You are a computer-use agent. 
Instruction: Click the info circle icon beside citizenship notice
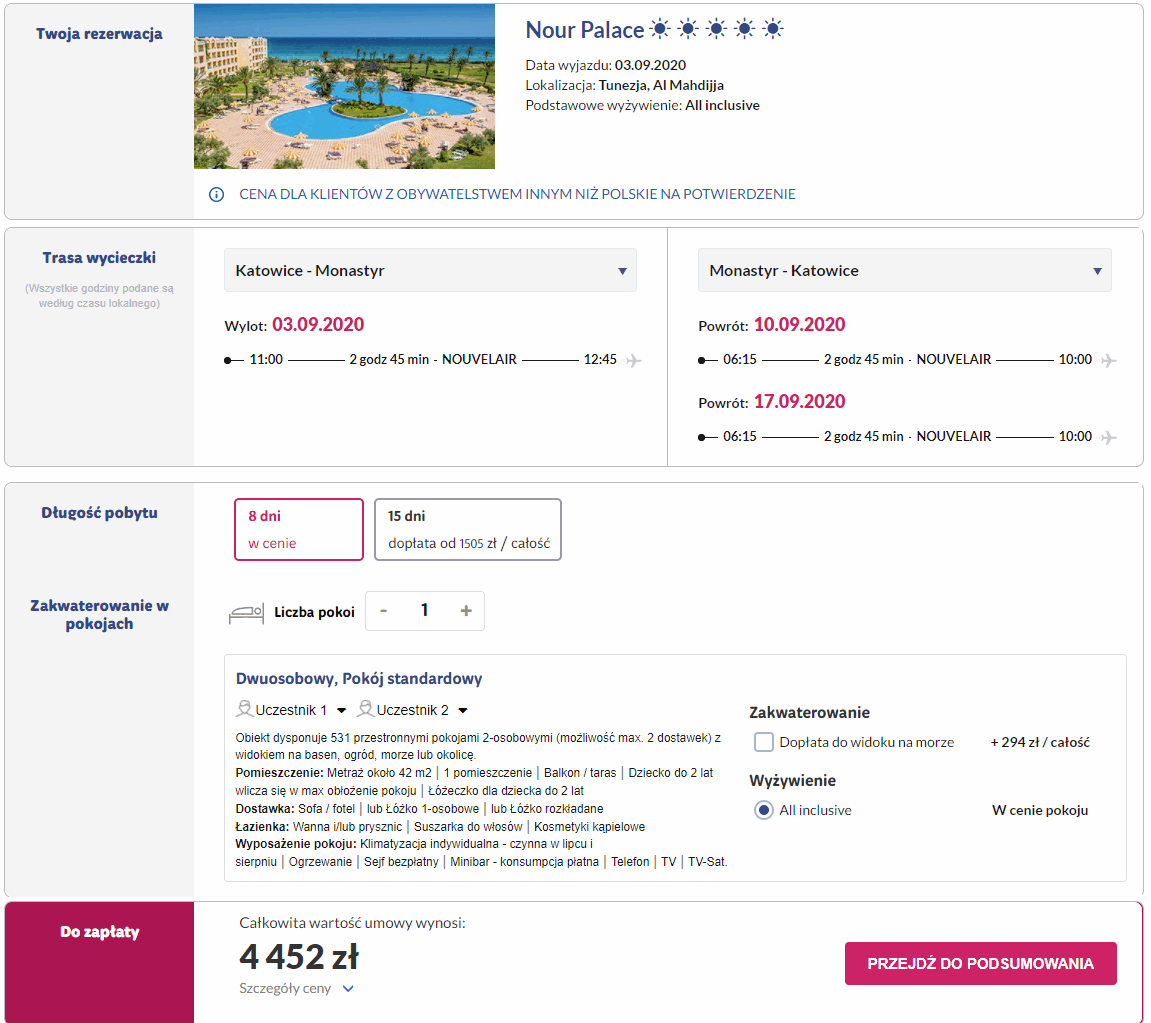[217, 194]
